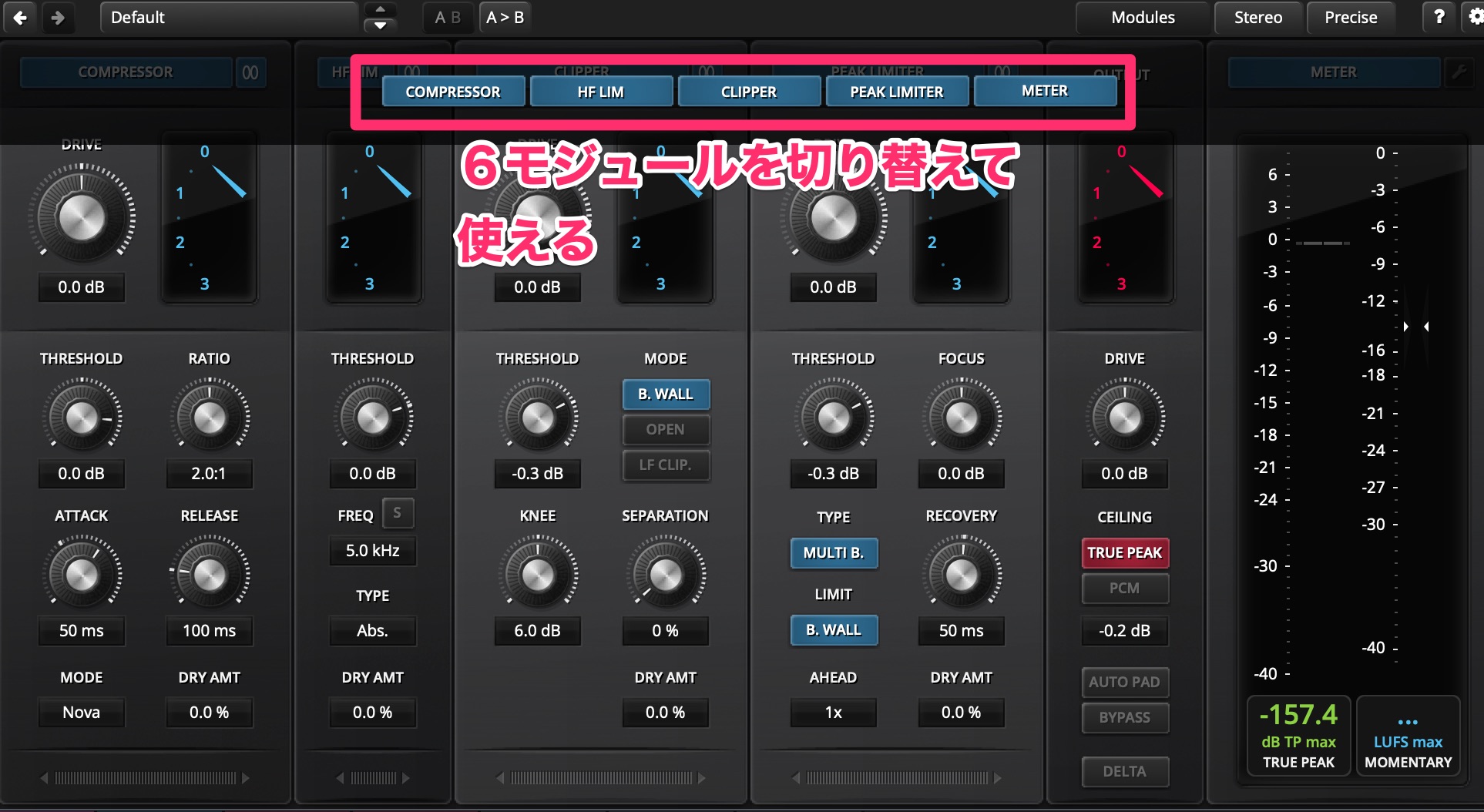This screenshot has height=812, width=1484.
Task: Enable the TRUE PEAK ceiling mode
Action: (x=1124, y=552)
